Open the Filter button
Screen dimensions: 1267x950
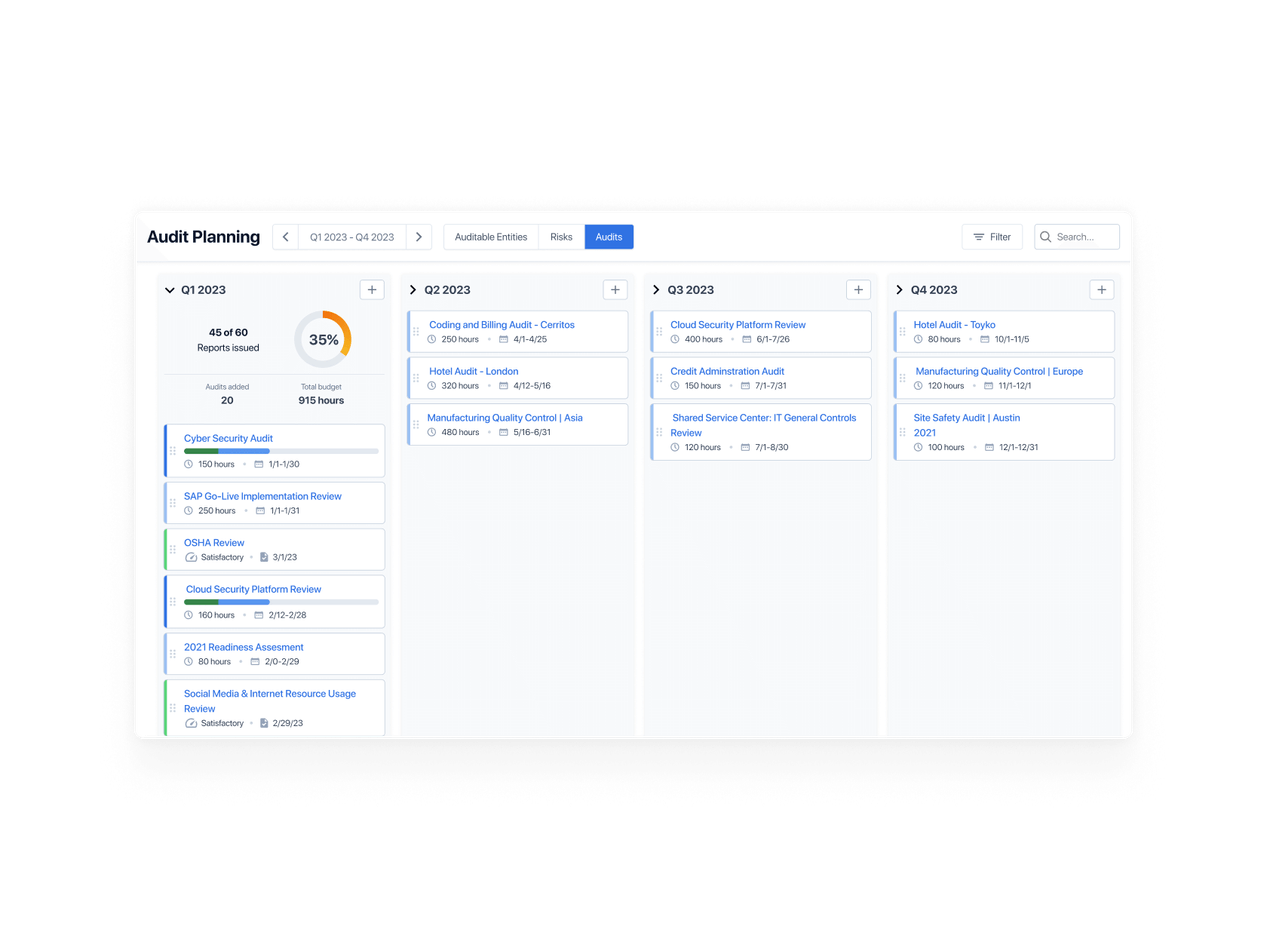[992, 237]
